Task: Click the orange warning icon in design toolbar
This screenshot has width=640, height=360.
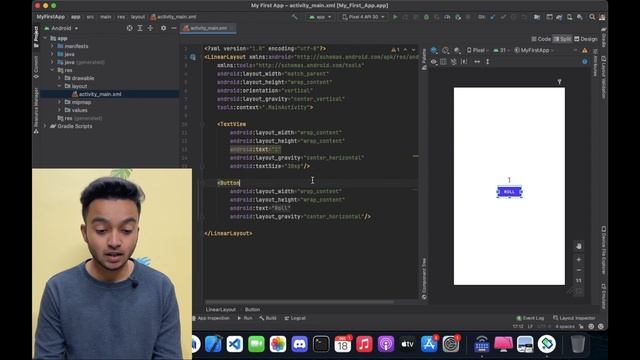Action: pyautogui.click(x=585, y=51)
